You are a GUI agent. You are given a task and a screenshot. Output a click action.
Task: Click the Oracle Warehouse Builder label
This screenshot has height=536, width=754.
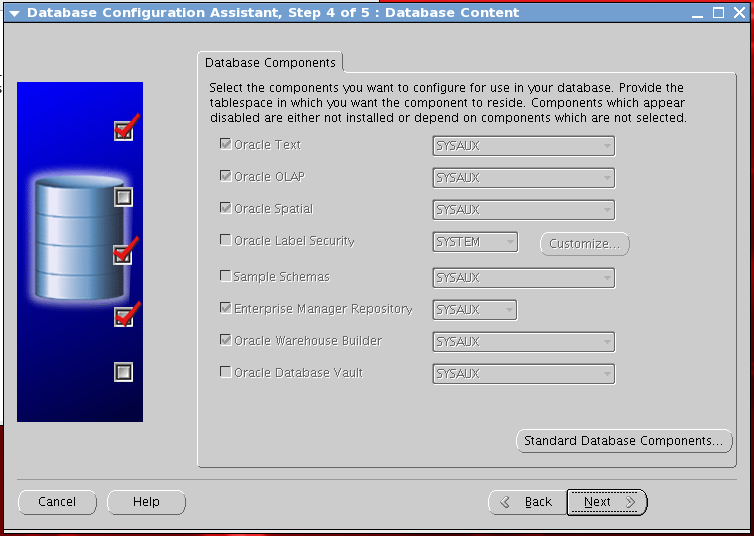click(x=308, y=340)
